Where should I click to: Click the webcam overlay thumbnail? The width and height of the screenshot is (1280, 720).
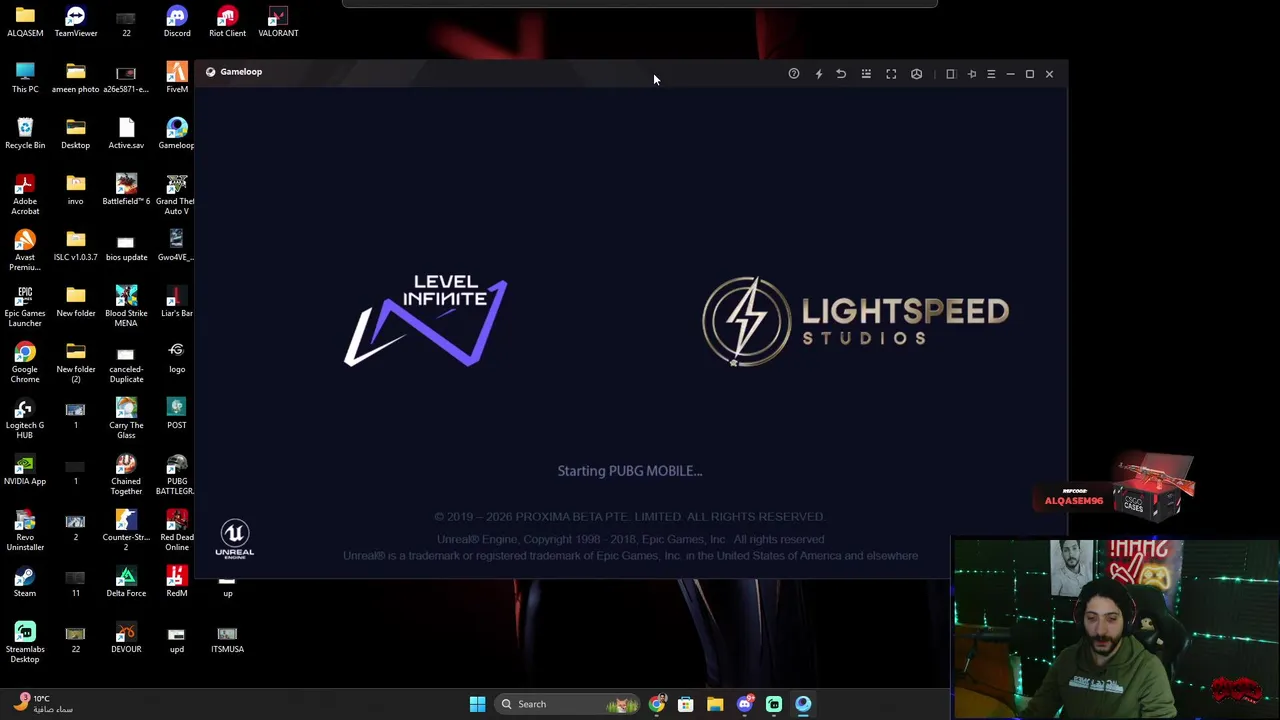click(x=1116, y=629)
